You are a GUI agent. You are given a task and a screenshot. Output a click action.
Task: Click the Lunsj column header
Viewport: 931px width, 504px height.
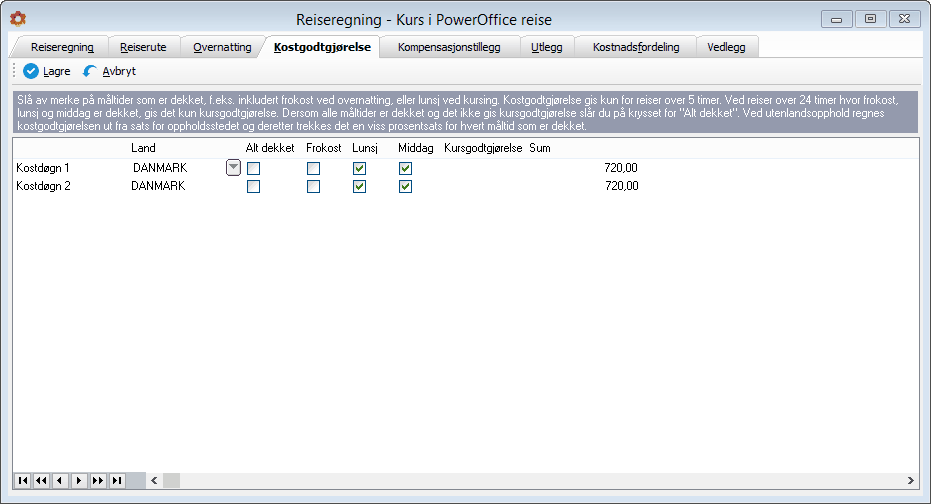[365, 148]
